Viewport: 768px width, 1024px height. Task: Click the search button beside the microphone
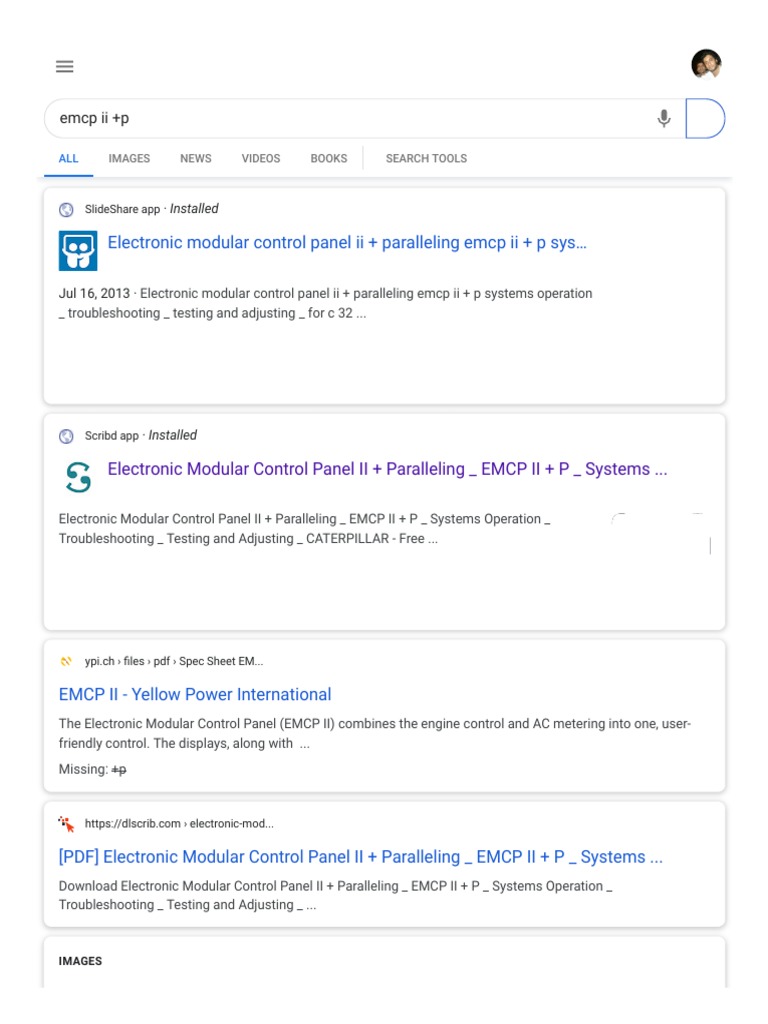point(705,119)
